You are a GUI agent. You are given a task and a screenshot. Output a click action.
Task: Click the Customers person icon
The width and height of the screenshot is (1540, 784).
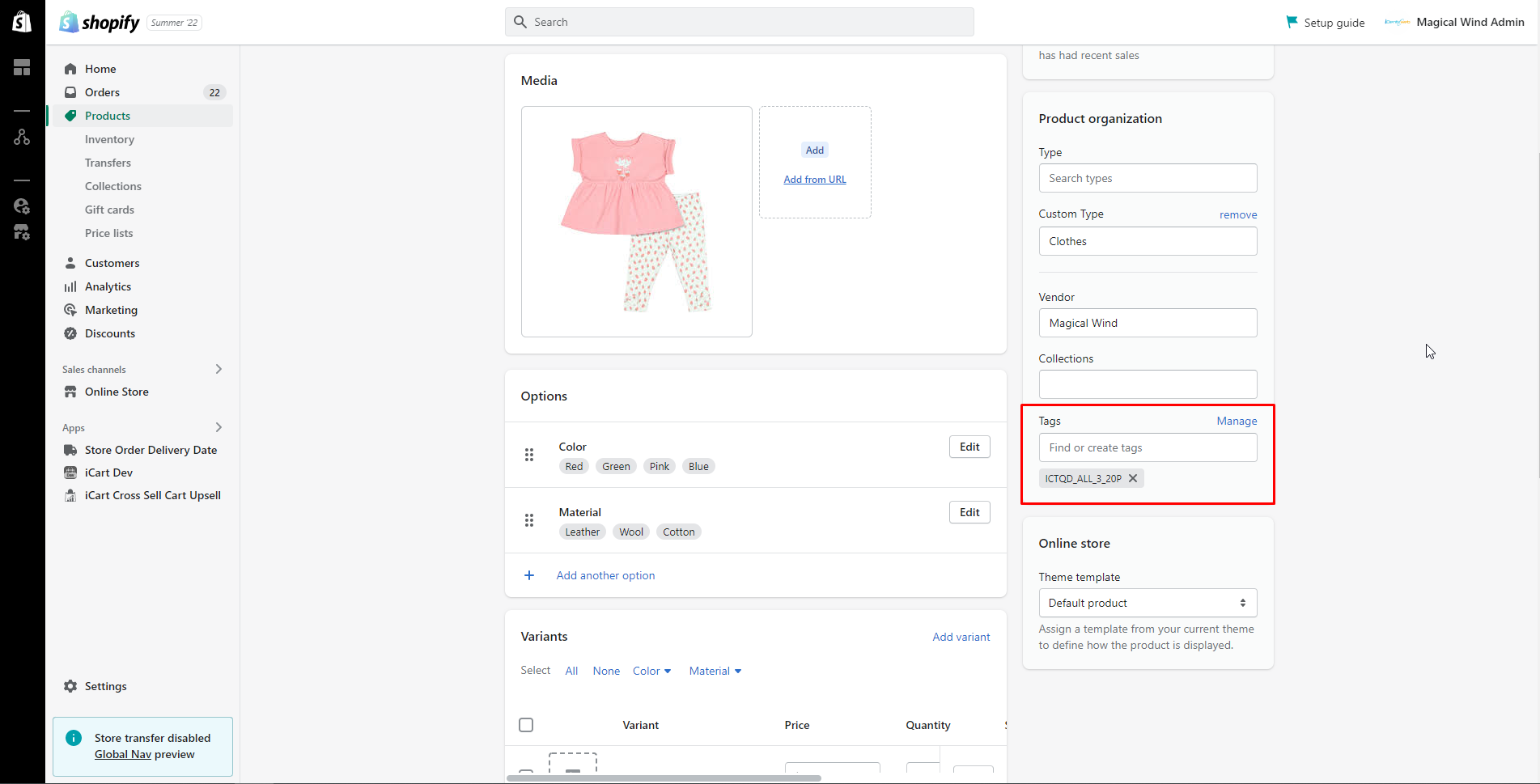click(x=70, y=263)
